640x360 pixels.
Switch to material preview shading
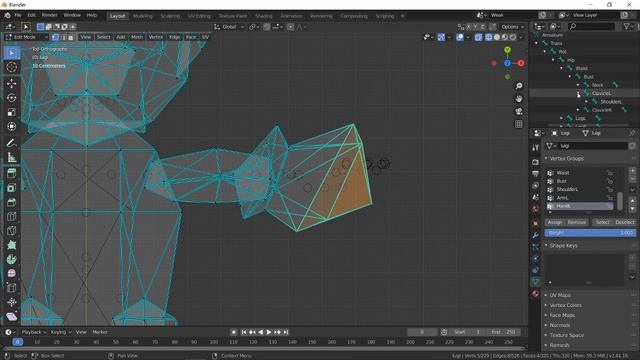click(x=504, y=37)
